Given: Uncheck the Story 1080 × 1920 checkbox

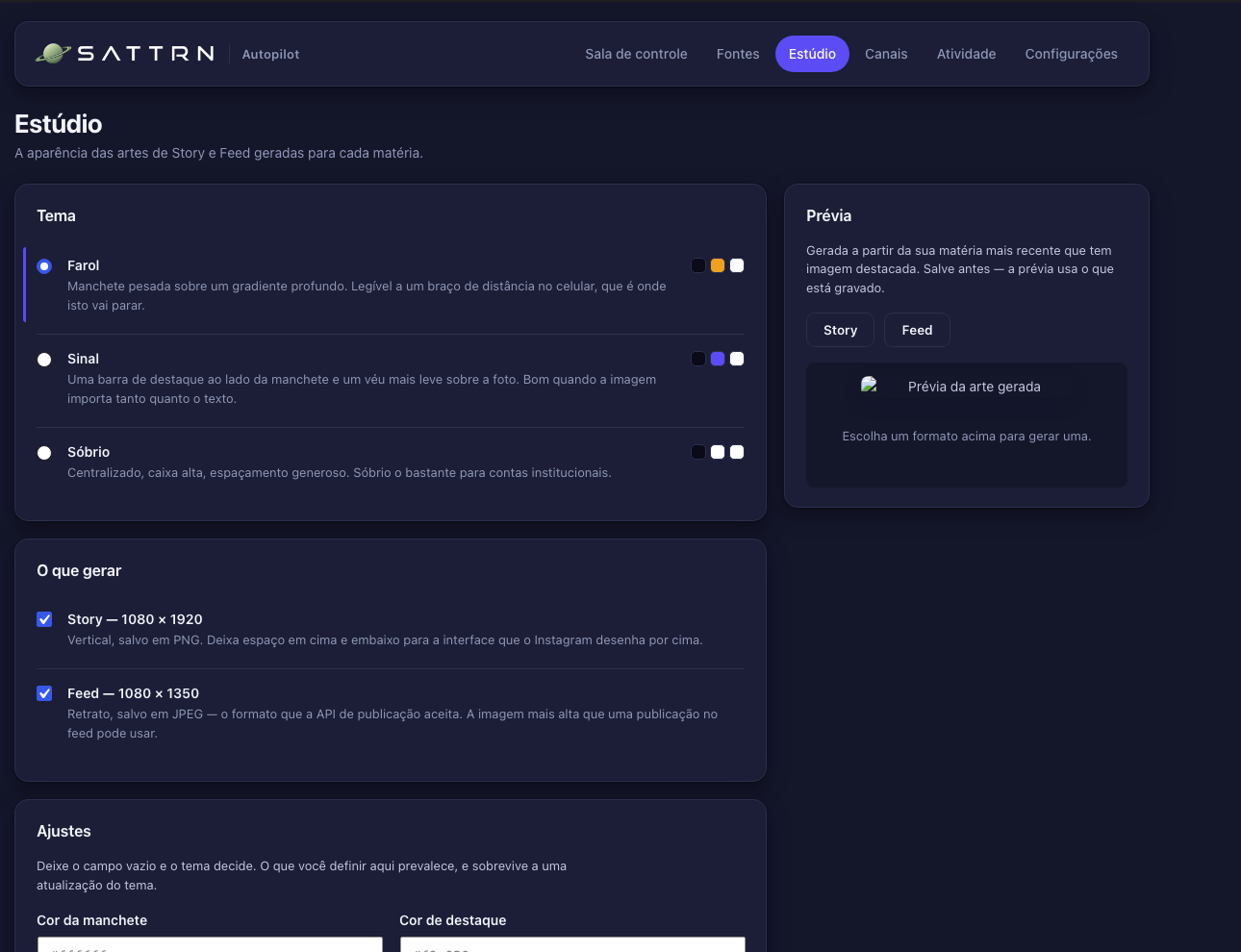Looking at the screenshot, I should tap(44, 619).
